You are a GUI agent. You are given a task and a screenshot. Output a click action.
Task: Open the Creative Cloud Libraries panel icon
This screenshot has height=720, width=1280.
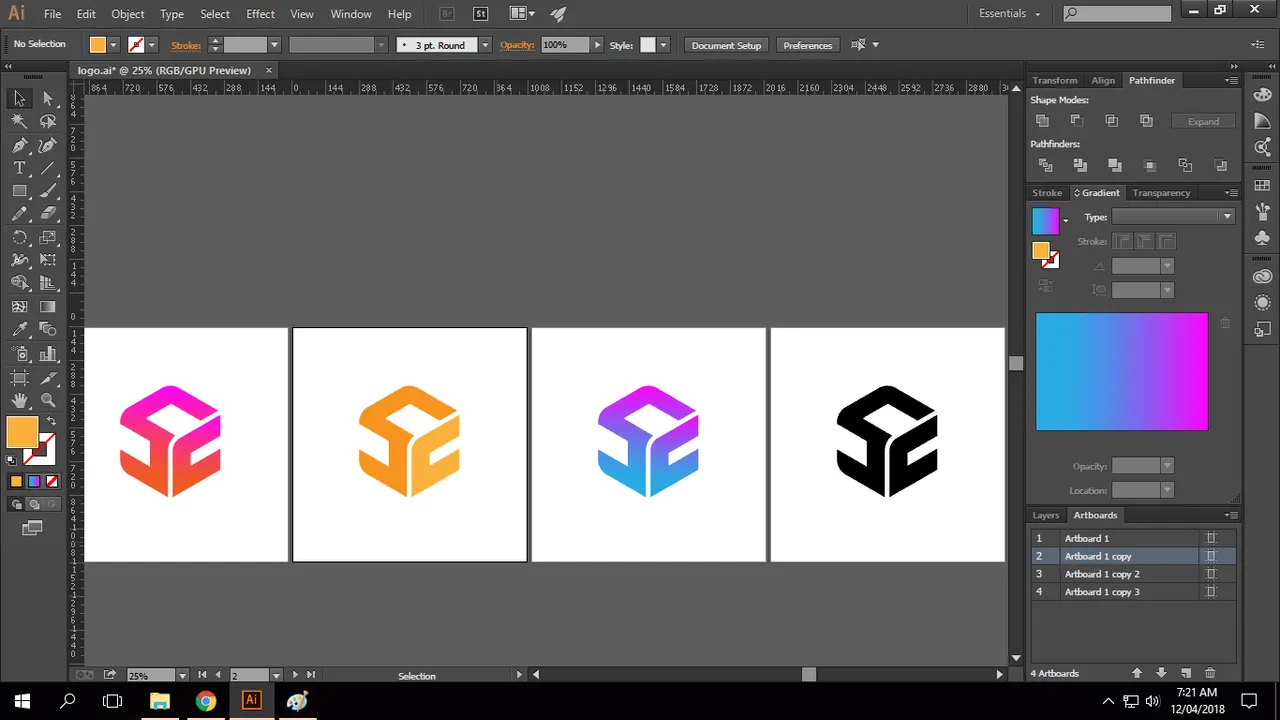click(1262, 276)
